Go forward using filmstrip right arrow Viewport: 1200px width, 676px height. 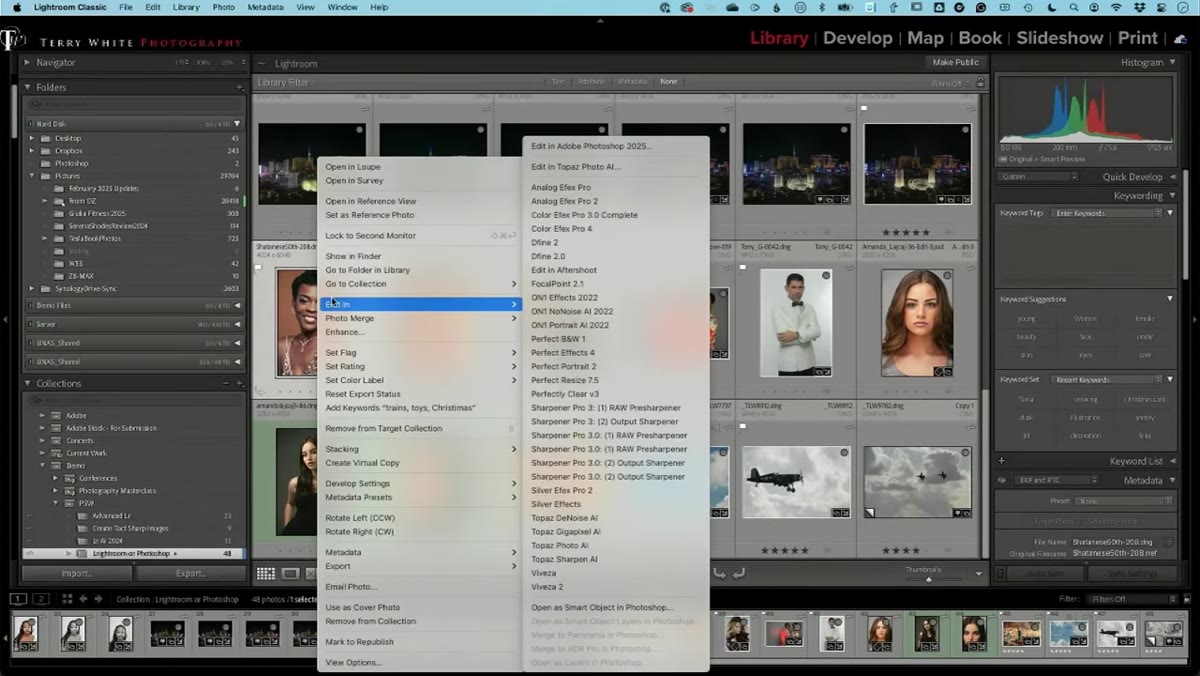(x=98, y=599)
